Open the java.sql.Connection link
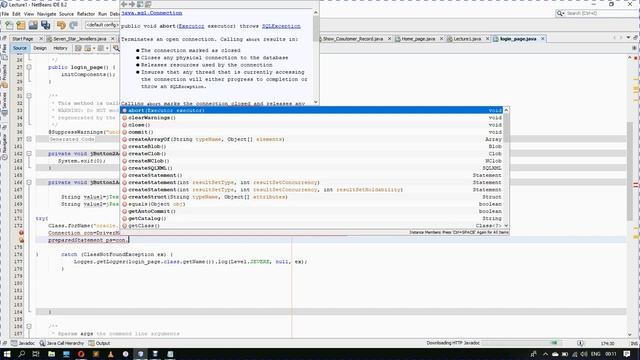Screen dimensions: 640x360 152,13
